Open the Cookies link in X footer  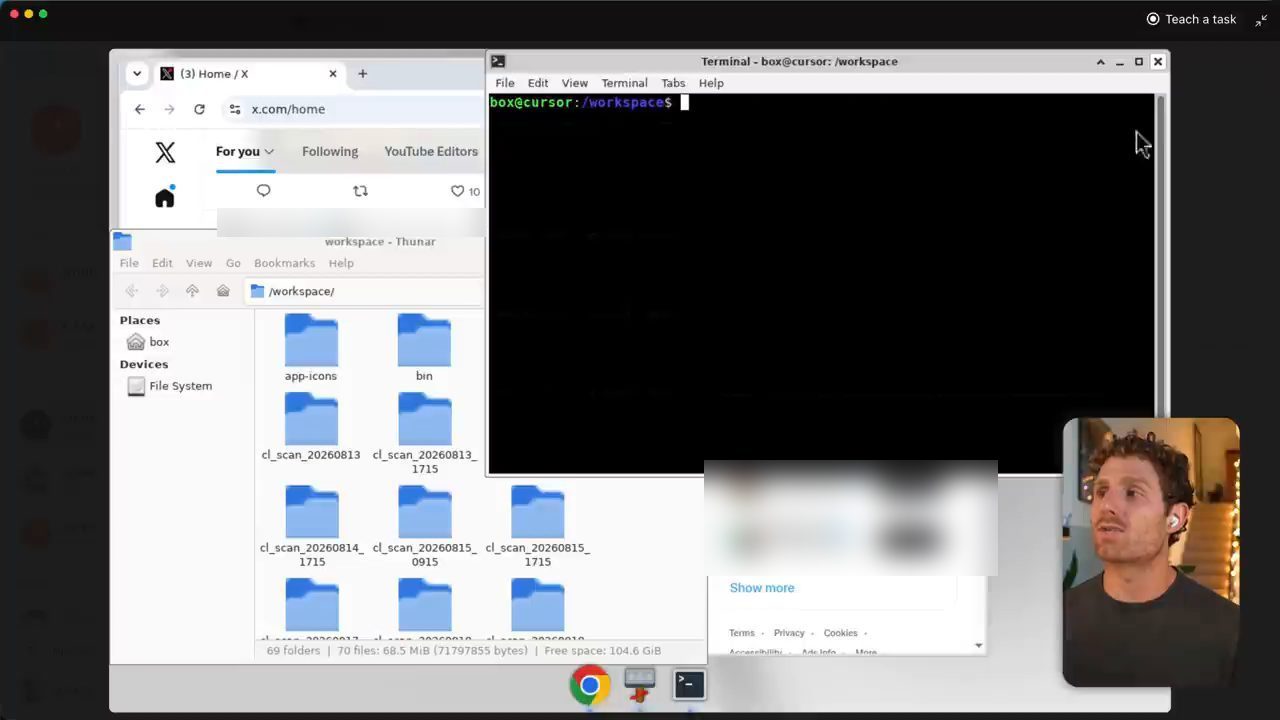pyautogui.click(x=841, y=633)
